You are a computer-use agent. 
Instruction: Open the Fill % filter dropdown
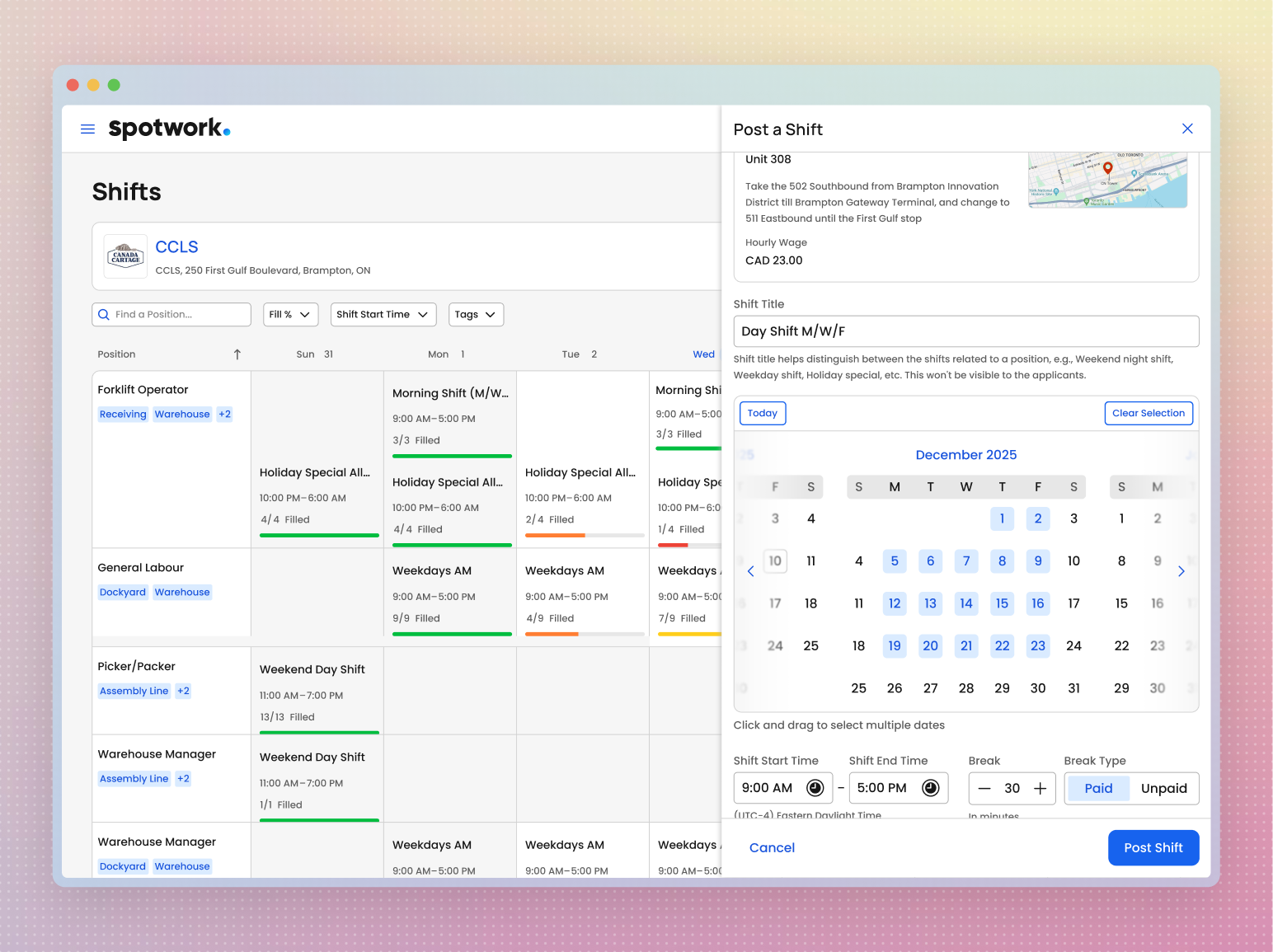click(290, 314)
